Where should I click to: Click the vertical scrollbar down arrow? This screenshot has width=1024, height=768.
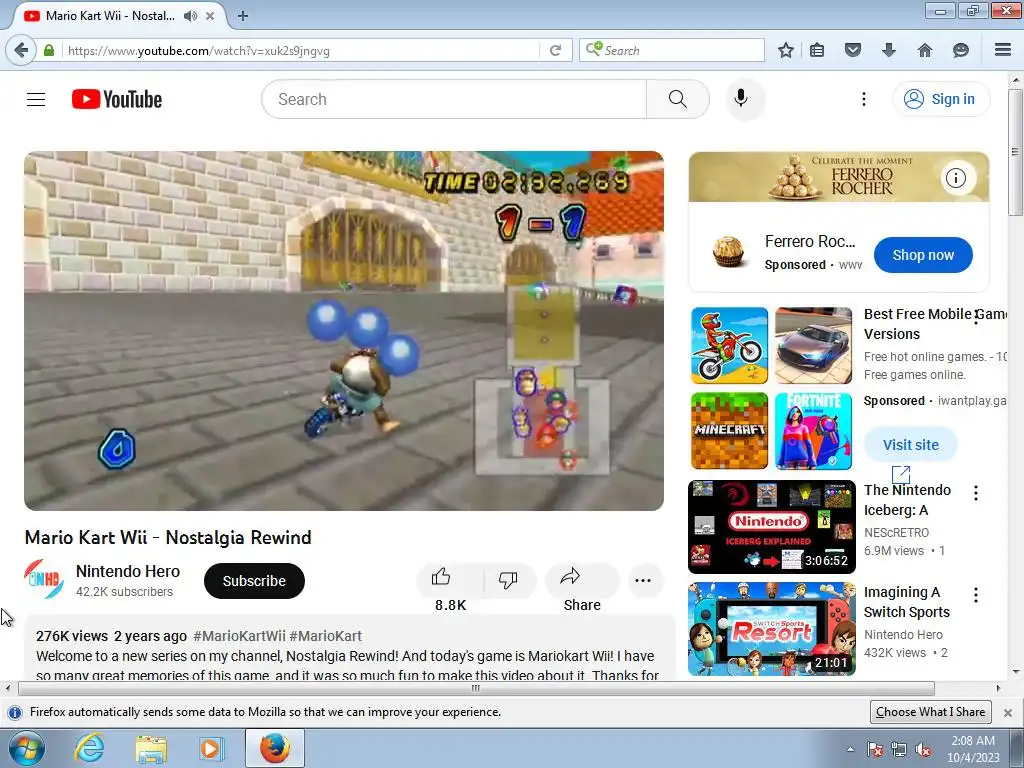[1016, 671]
